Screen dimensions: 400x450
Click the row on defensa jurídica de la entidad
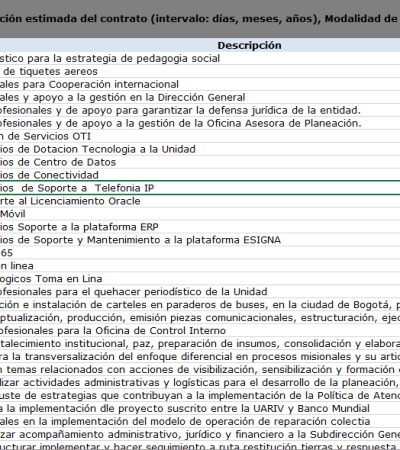coord(200,110)
